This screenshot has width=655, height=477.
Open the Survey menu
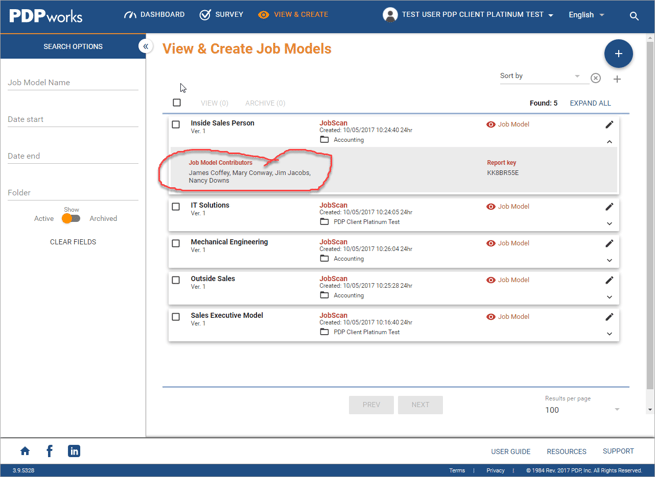pyautogui.click(x=221, y=15)
